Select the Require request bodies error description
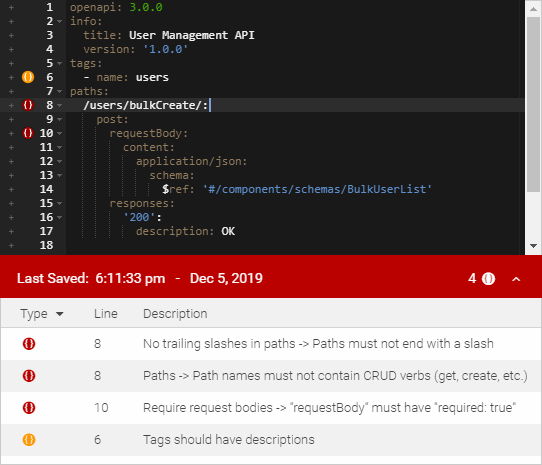This screenshot has width=542, height=465. pyautogui.click(x=329, y=408)
